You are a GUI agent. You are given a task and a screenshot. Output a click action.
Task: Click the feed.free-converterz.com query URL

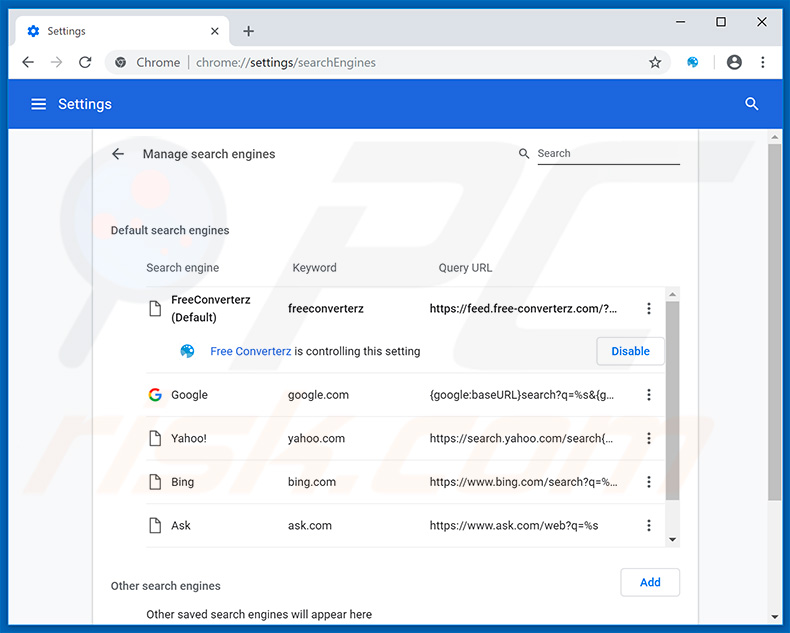[x=523, y=308]
